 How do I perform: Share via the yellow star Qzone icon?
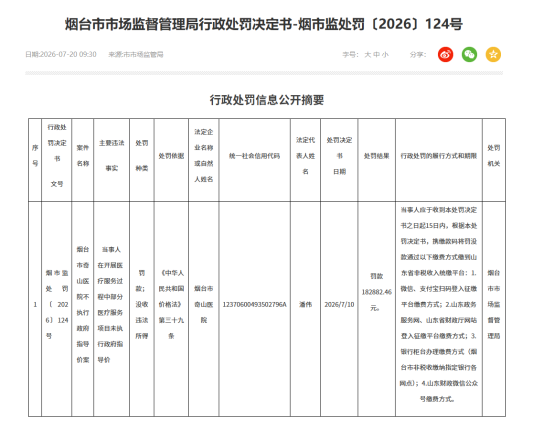[x=493, y=54]
